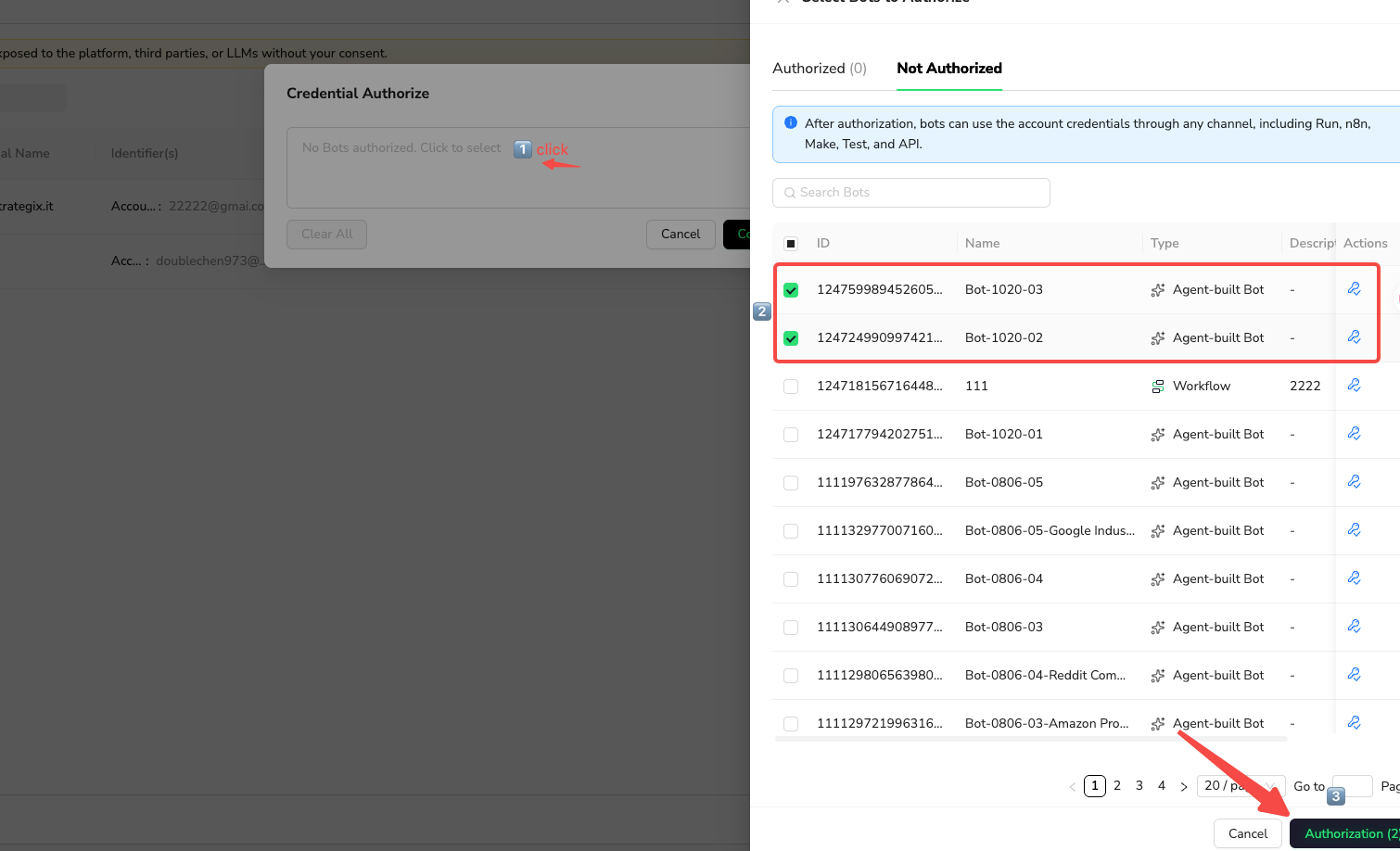Click the previous page left chevron
This screenshot has height=851, width=1400.
tap(1073, 786)
